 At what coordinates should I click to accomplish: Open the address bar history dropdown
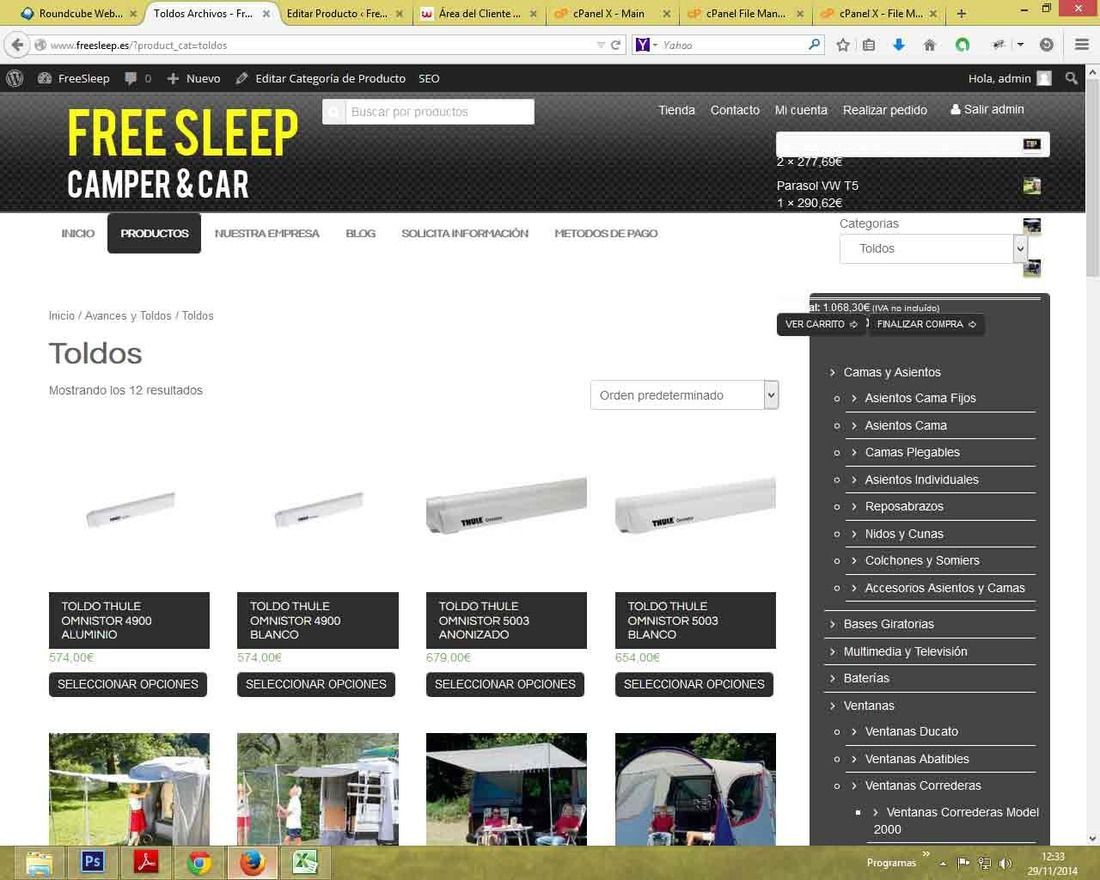(601, 45)
